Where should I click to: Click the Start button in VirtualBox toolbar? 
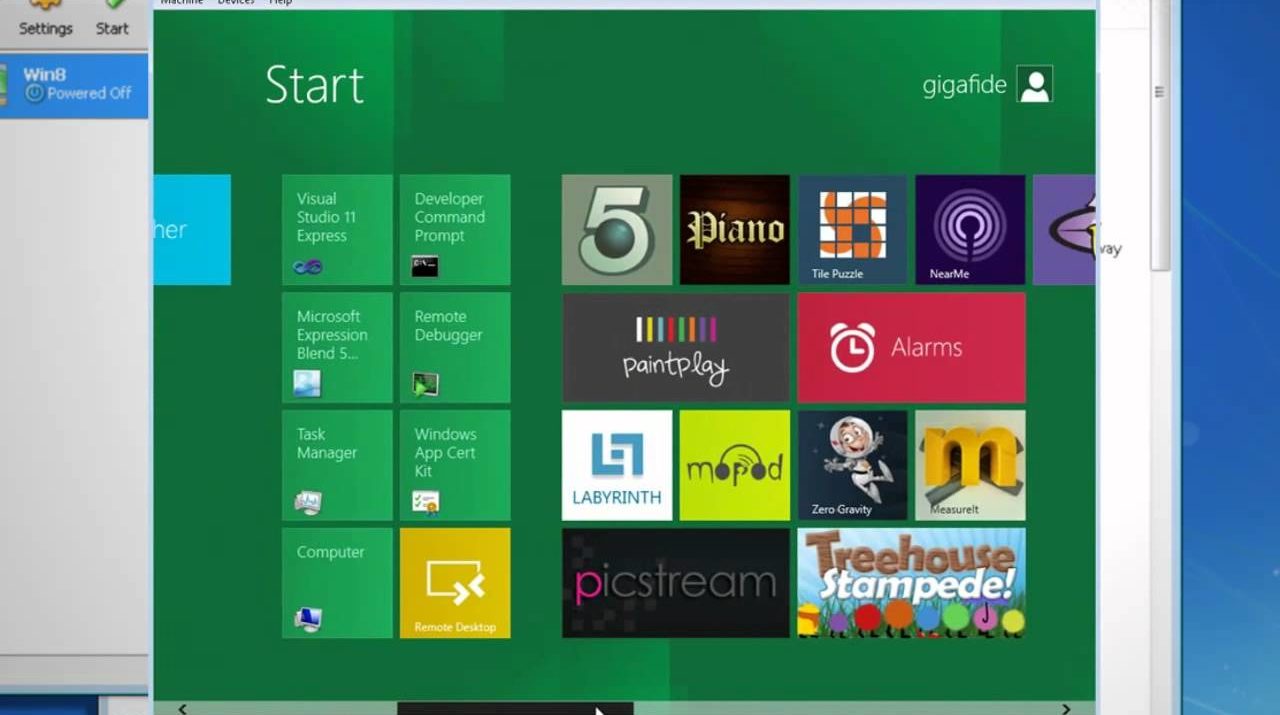(x=112, y=18)
